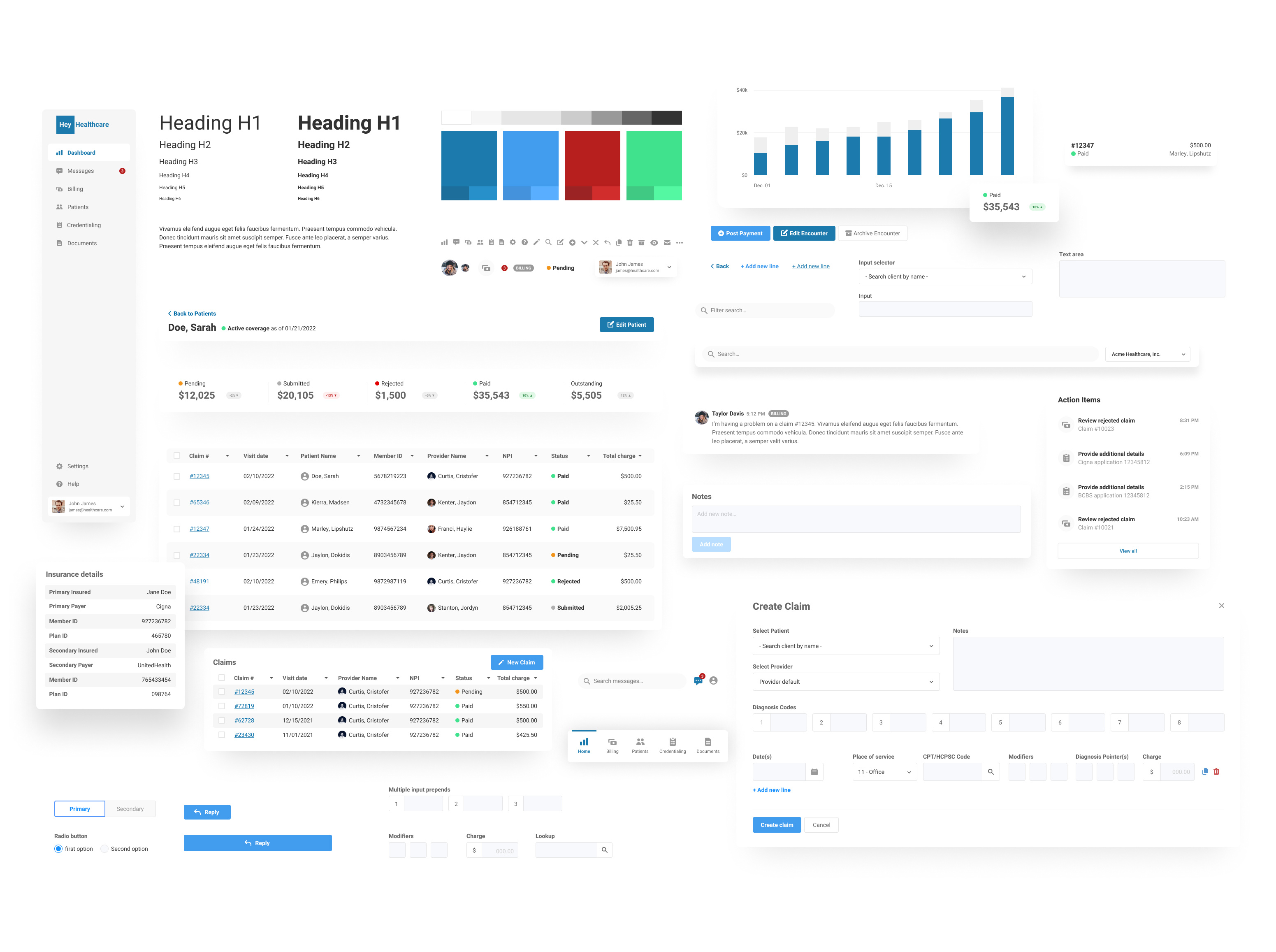Open the Acme Healthcare, Inc. dropdown
1276x952 pixels.
[1147, 354]
